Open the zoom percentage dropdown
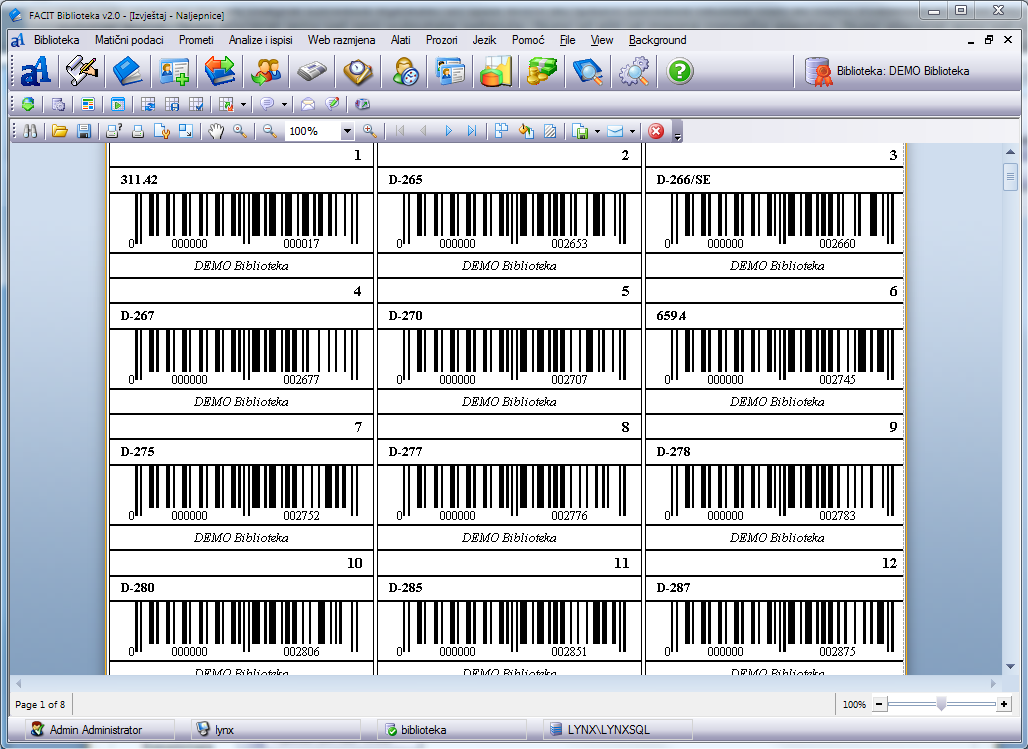 click(x=347, y=131)
